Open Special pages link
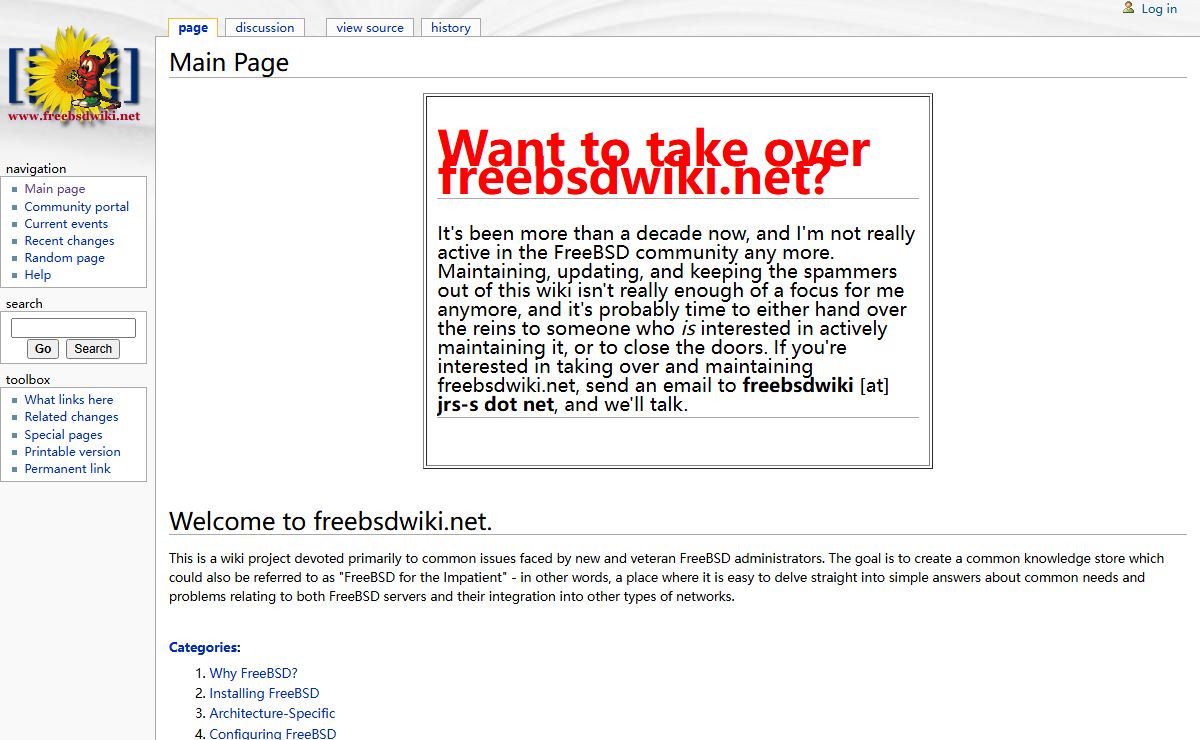The height and width of the screenshot is (740, 1200). pos(63,435)
